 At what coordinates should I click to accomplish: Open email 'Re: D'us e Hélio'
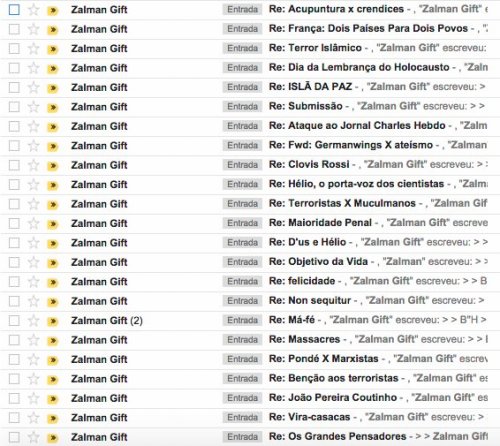[x=307, y=242]
